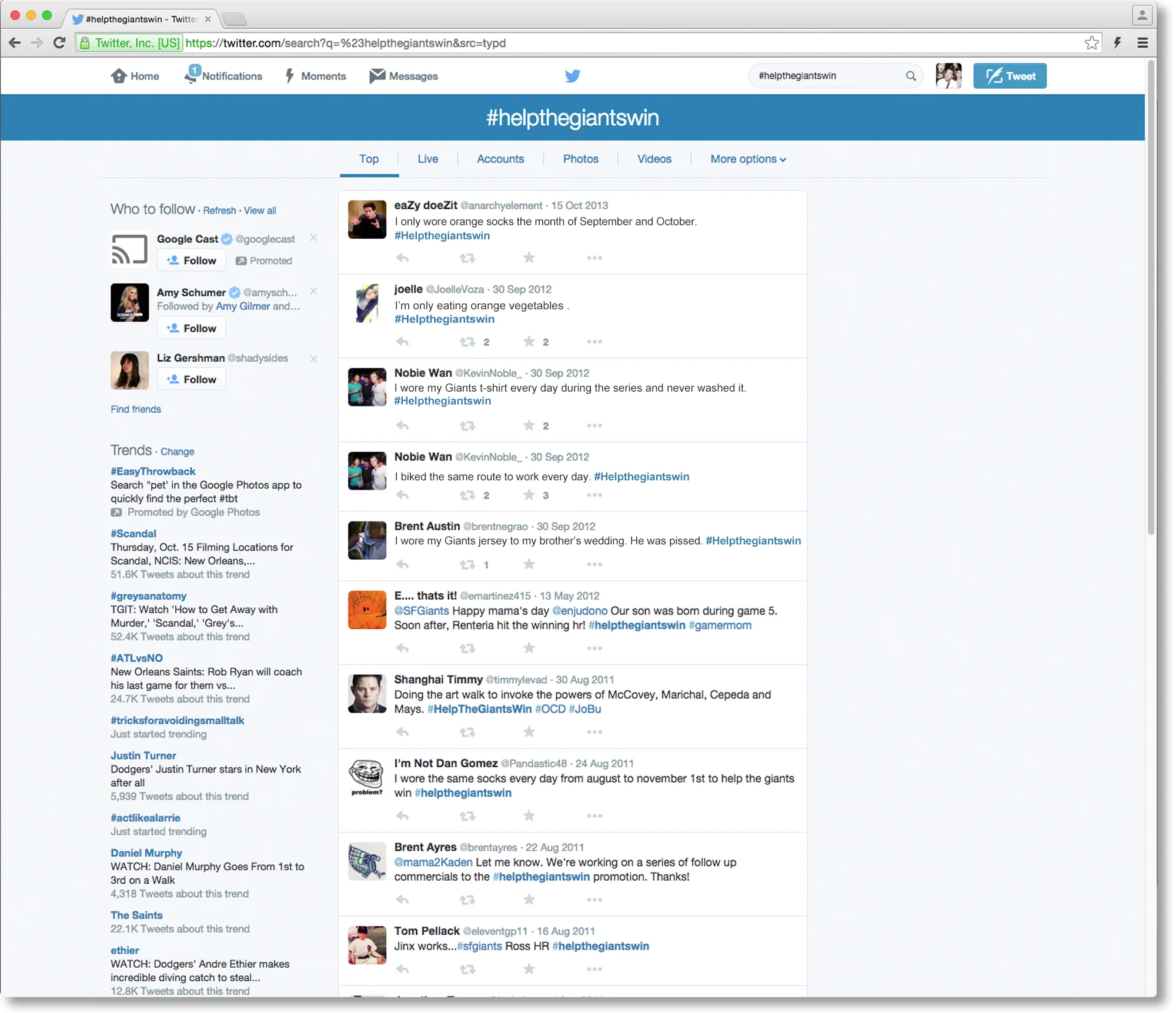Click the Twitter bird logo in navbar
The image size is (1176, 1013).
coord(572,76)
